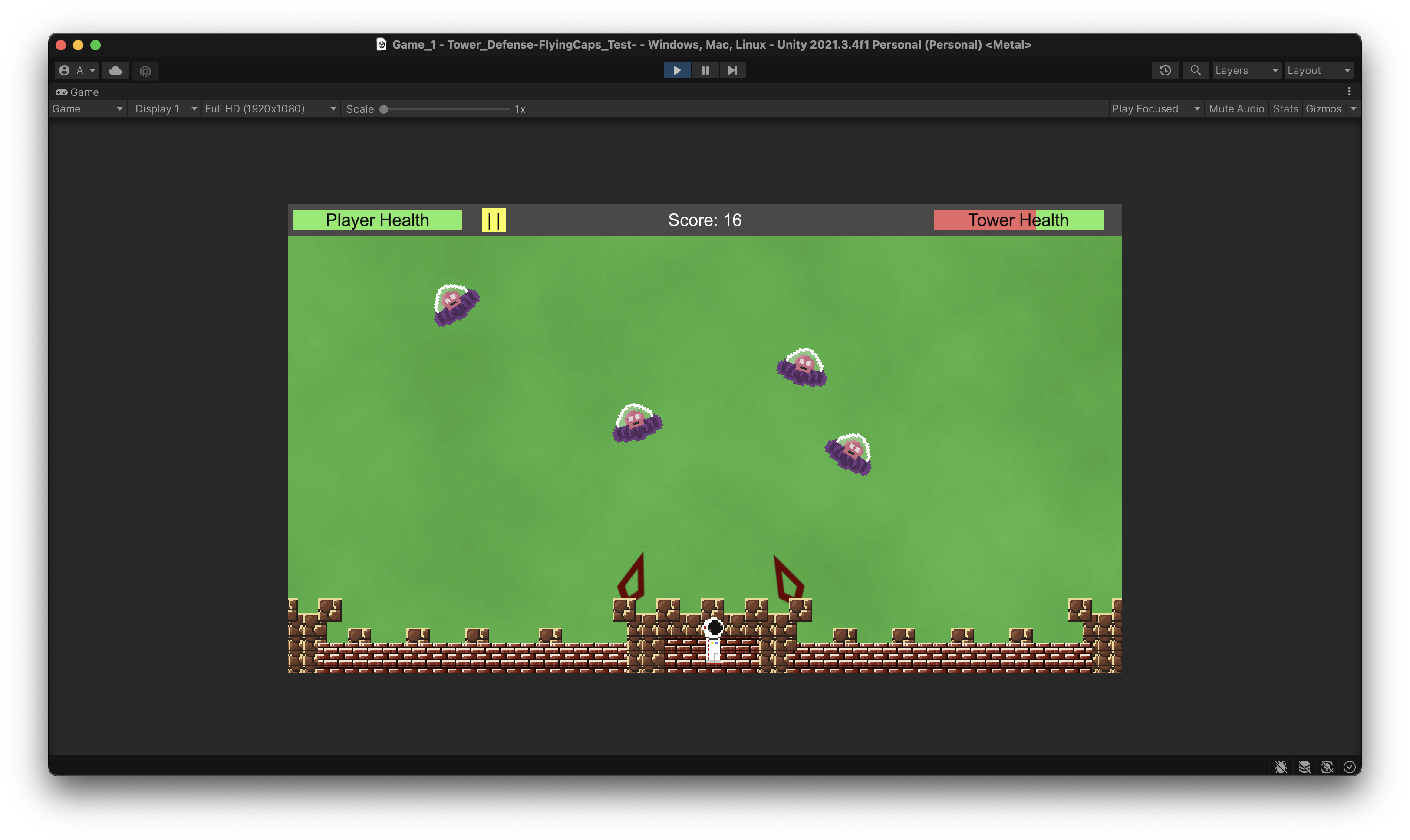Click the Undo History icon

(1165, 70)
